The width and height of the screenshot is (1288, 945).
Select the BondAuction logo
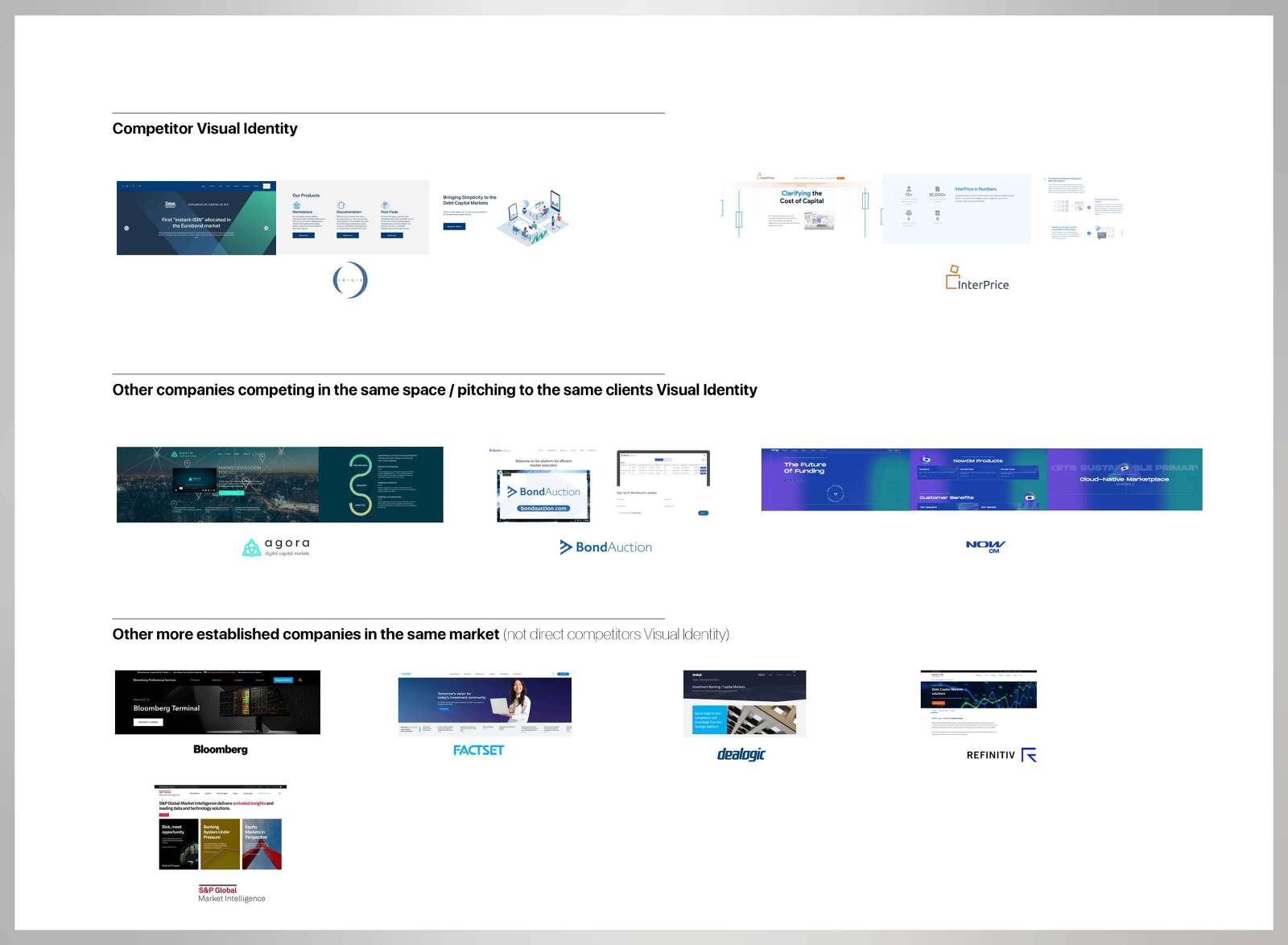605,547
